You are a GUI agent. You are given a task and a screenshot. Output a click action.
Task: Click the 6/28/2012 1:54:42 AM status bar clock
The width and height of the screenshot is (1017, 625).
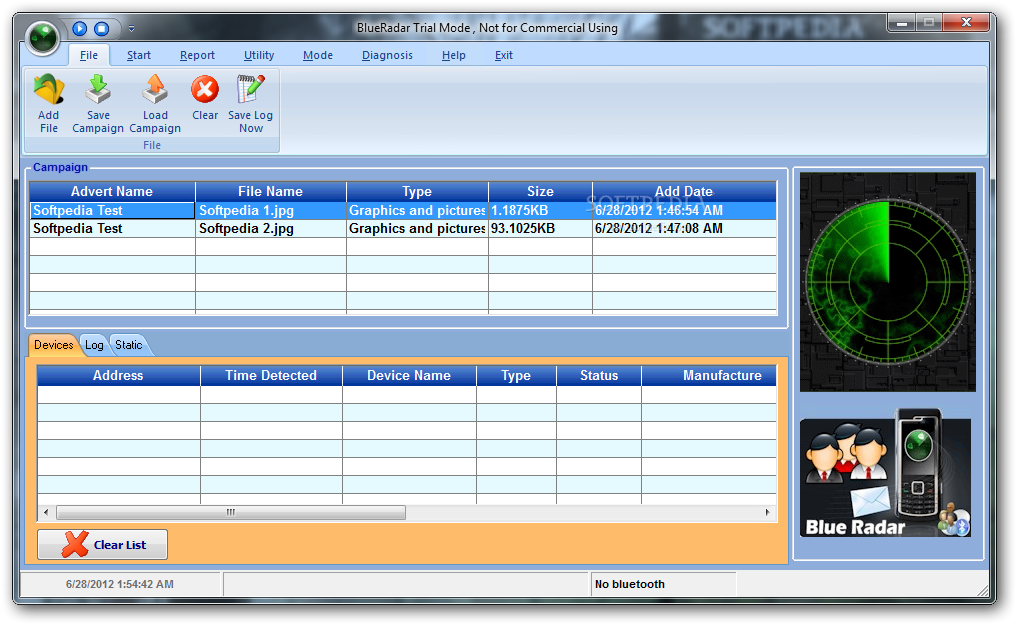point(119,584)
